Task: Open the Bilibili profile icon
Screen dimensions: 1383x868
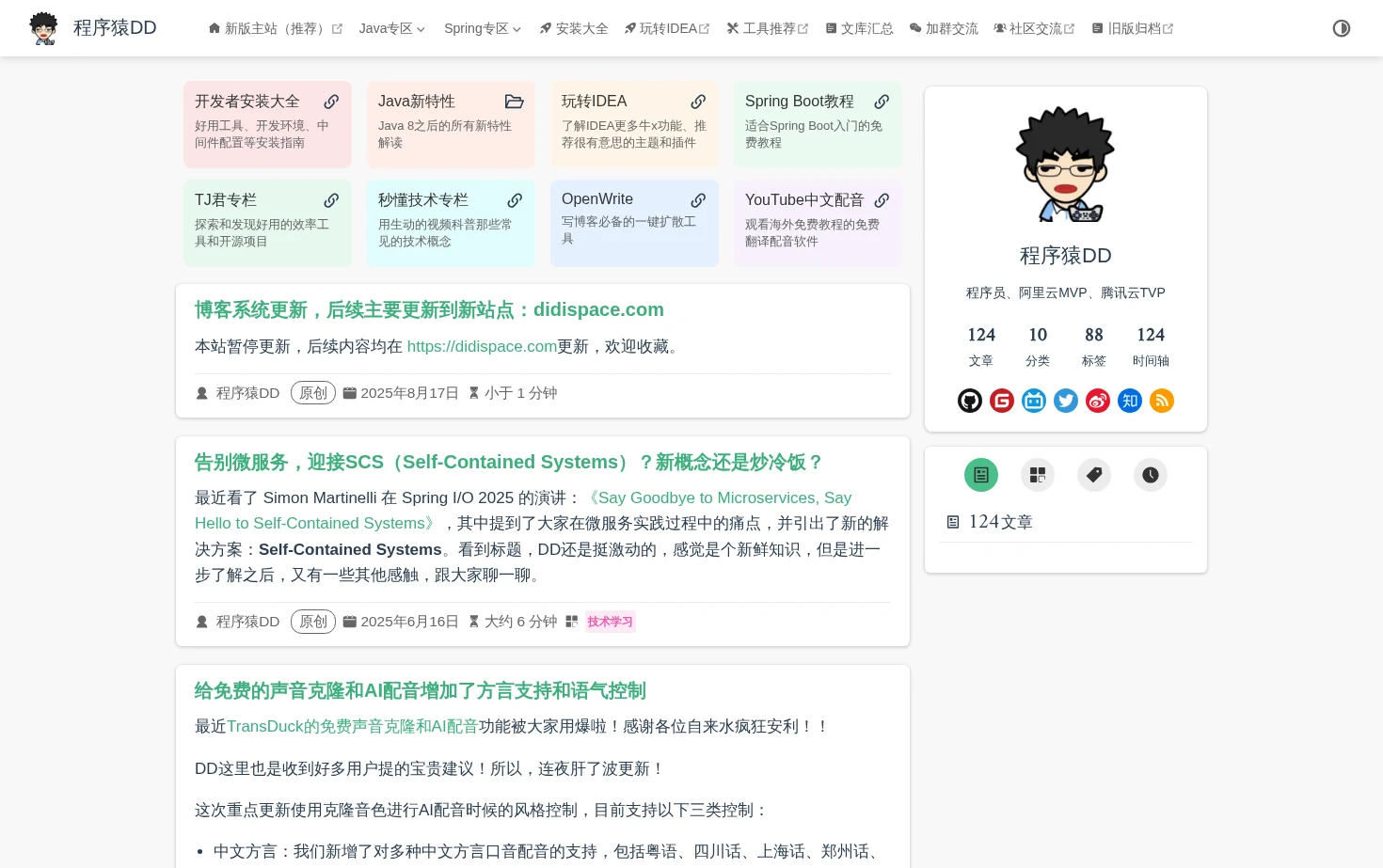Action: point(1034,401)
